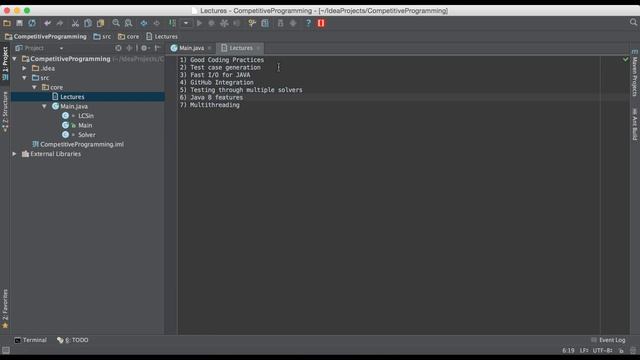Click the Forward navigation arrow icon
640x360 pixels.
(x=156, y=23)
